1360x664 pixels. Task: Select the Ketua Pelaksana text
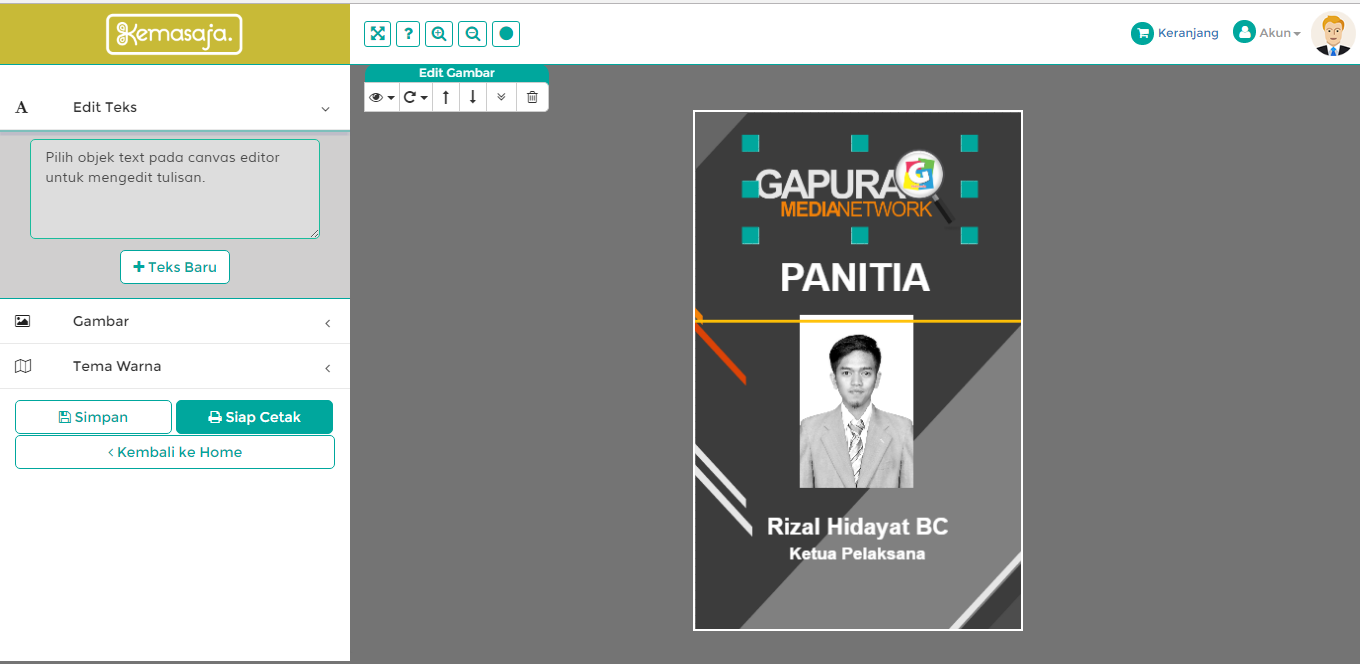coord(857,553)
